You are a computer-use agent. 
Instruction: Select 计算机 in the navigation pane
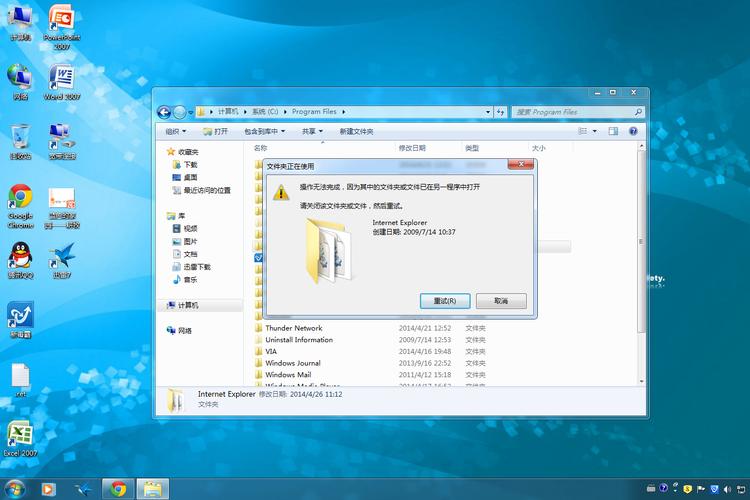pyautogui.click(x=188, y=305)
